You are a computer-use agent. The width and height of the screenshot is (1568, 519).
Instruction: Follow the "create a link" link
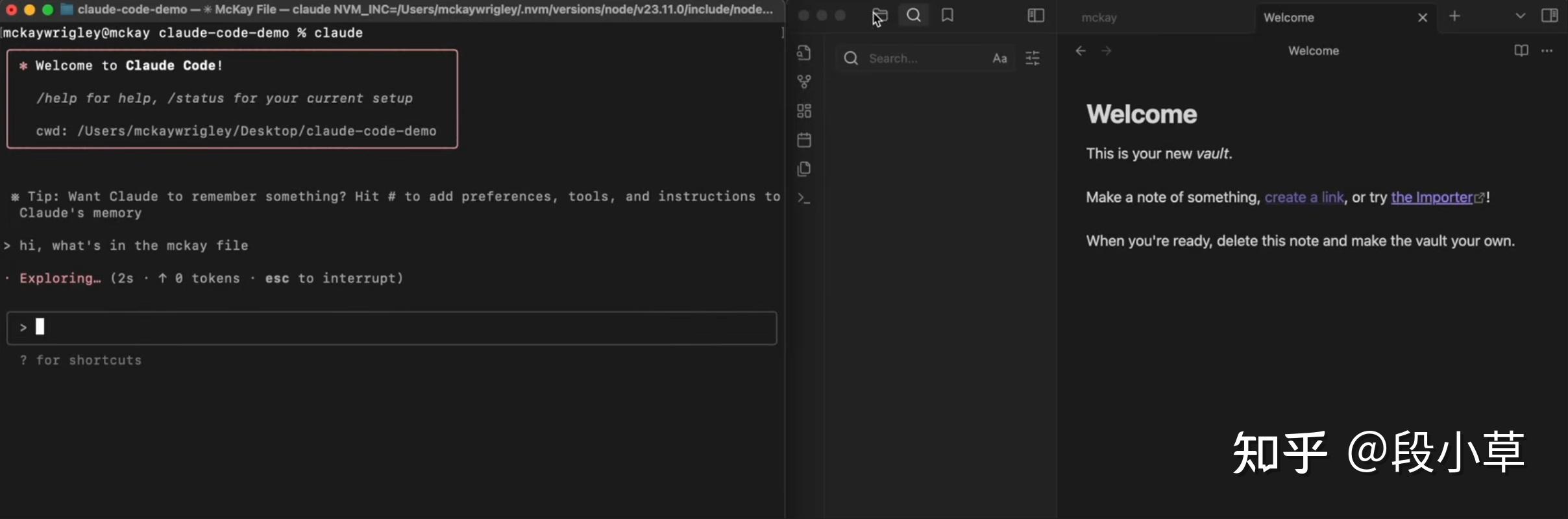point(1305,197)
